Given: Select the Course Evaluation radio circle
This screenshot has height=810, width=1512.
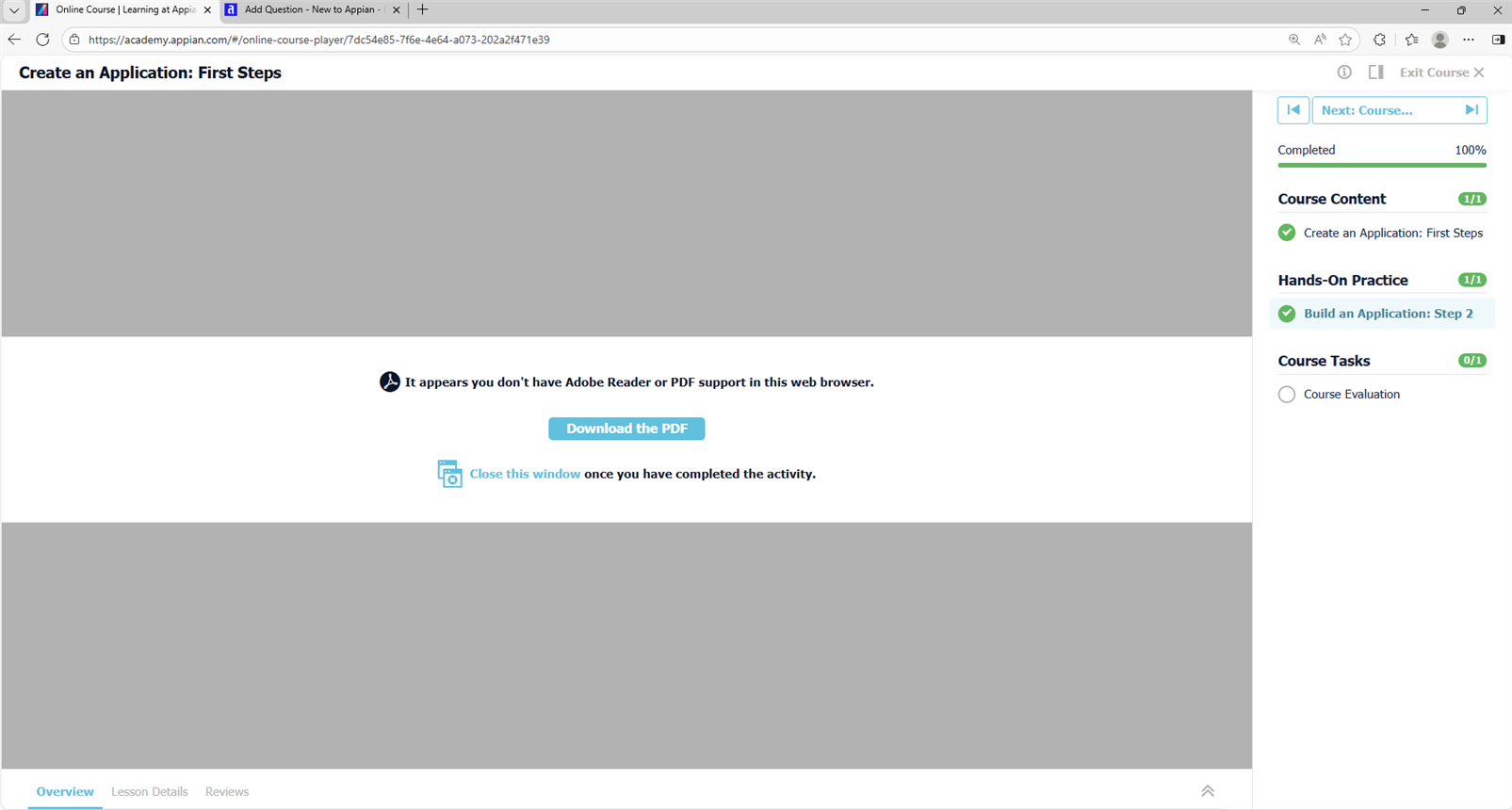Looking at the screenshot, I should coord(1287,395).
